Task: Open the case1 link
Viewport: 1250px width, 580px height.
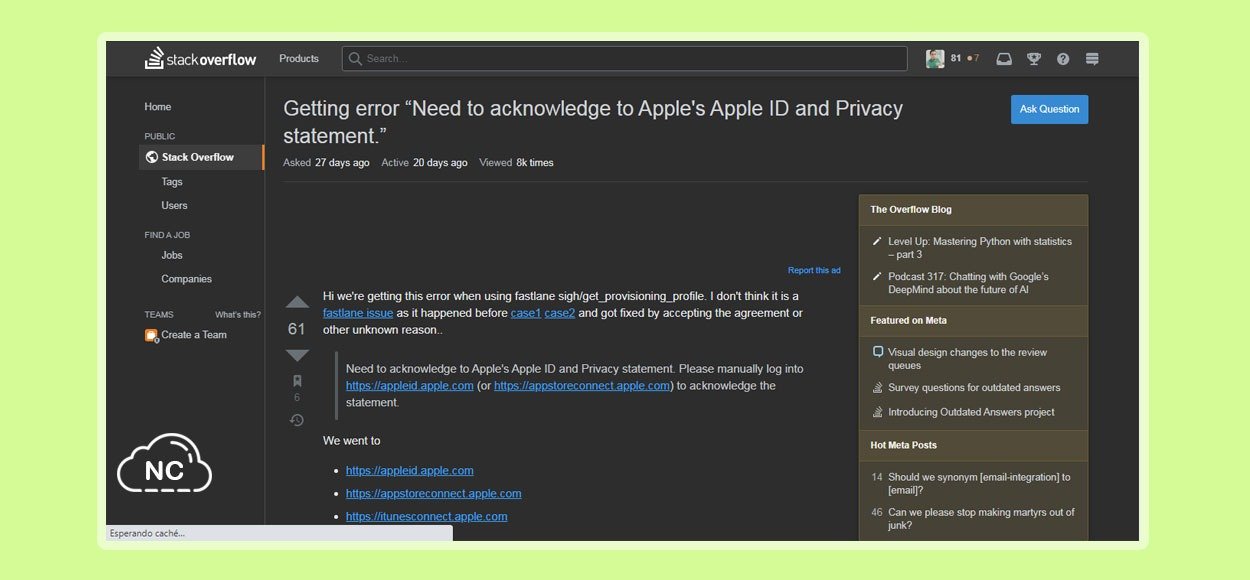Action: pyautogui.click(x=526, y=313)
